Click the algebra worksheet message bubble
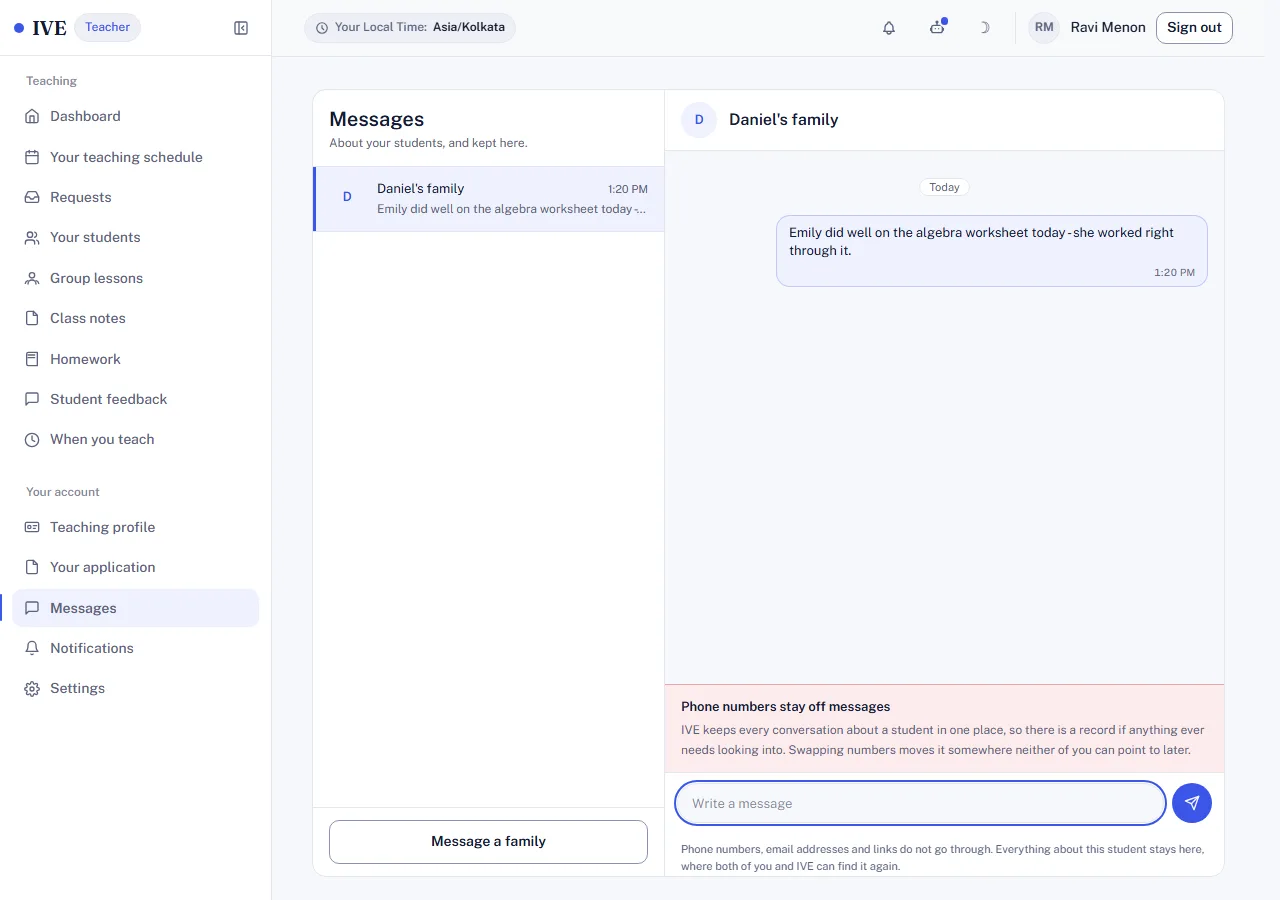This screenshot has height=900, width=1280. coord(992,251)
